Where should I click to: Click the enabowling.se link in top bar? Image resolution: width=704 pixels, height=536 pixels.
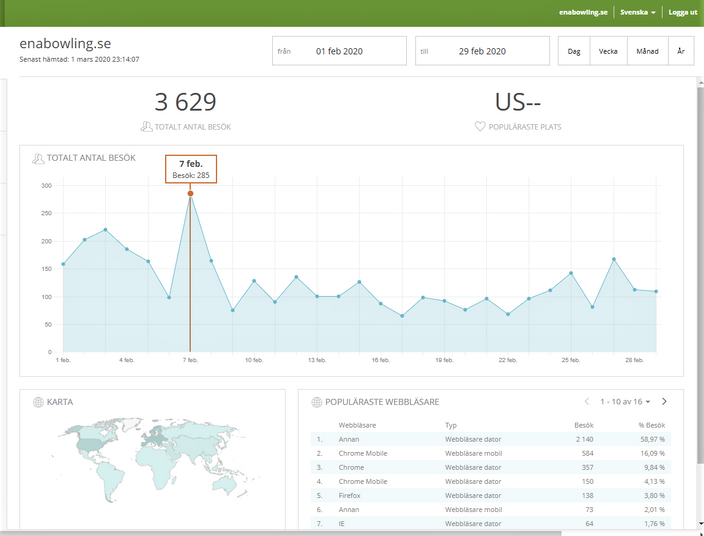tap(583, 13)
